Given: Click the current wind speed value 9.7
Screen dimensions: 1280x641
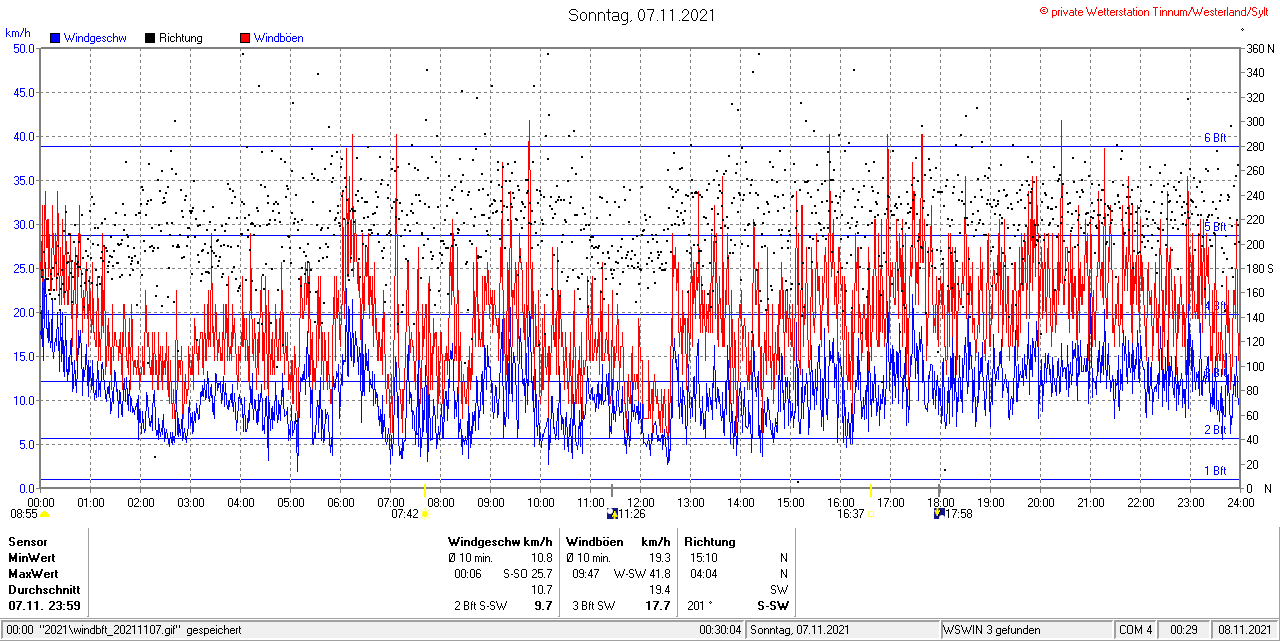Looking at the screenshot, I should click(543, 605).
